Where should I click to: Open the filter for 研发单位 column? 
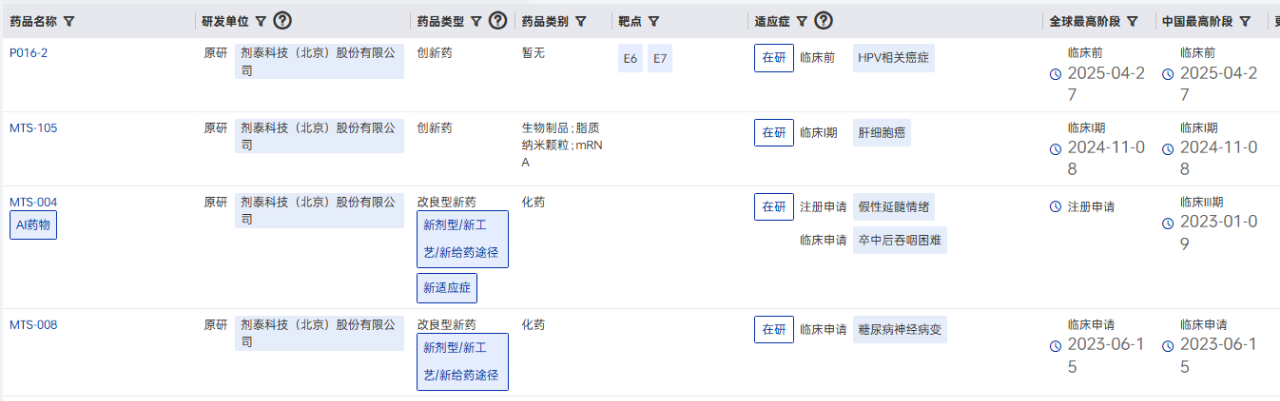pyautogui.click(x=261, y=21)
